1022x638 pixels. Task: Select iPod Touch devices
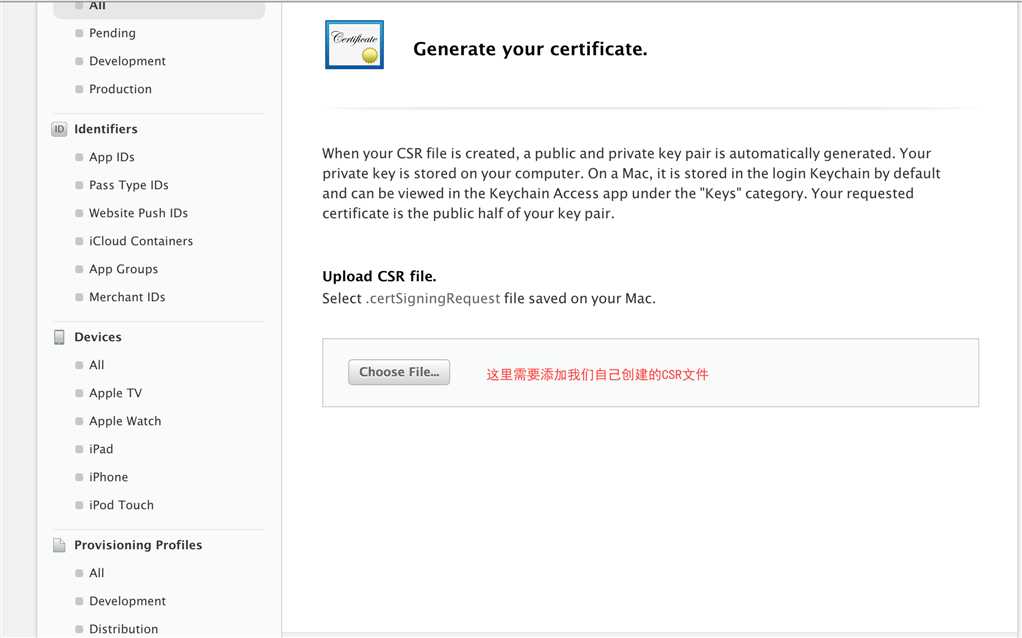pyautogui.click(x=121, y=505)
